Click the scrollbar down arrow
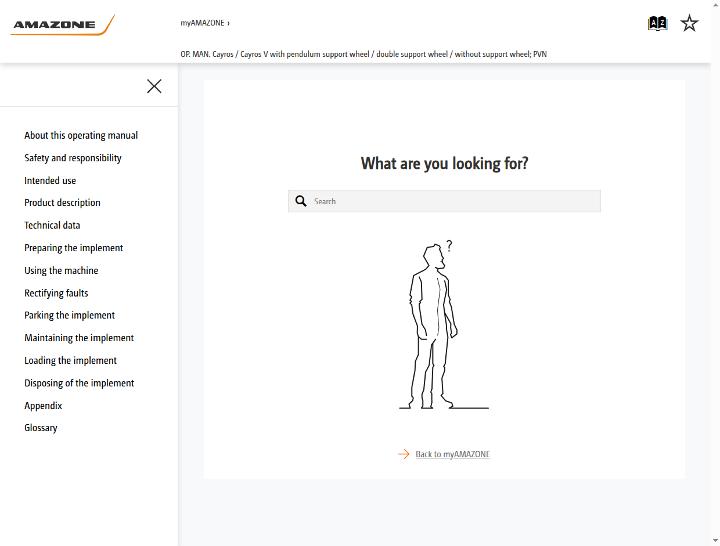This screenshot has height=546, width=720. [715, 541]
